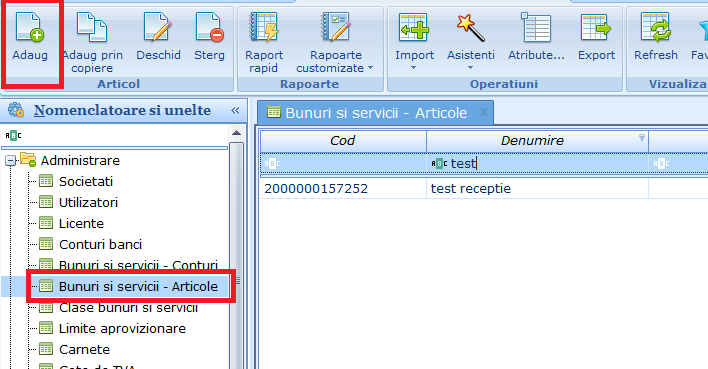Sort by the Denumire column header
The width and height of the screenshot is (708, 369).
(x=537, y=141)
